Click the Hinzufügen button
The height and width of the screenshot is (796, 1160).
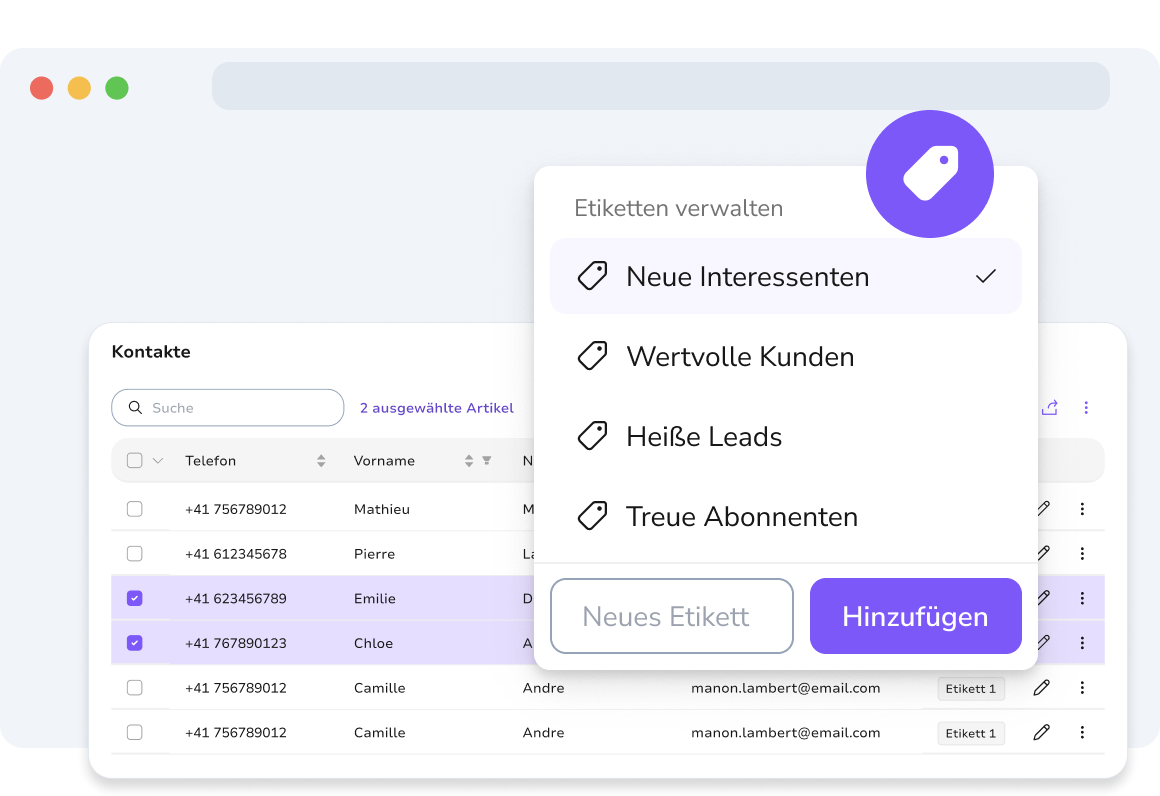click(916, 616)
